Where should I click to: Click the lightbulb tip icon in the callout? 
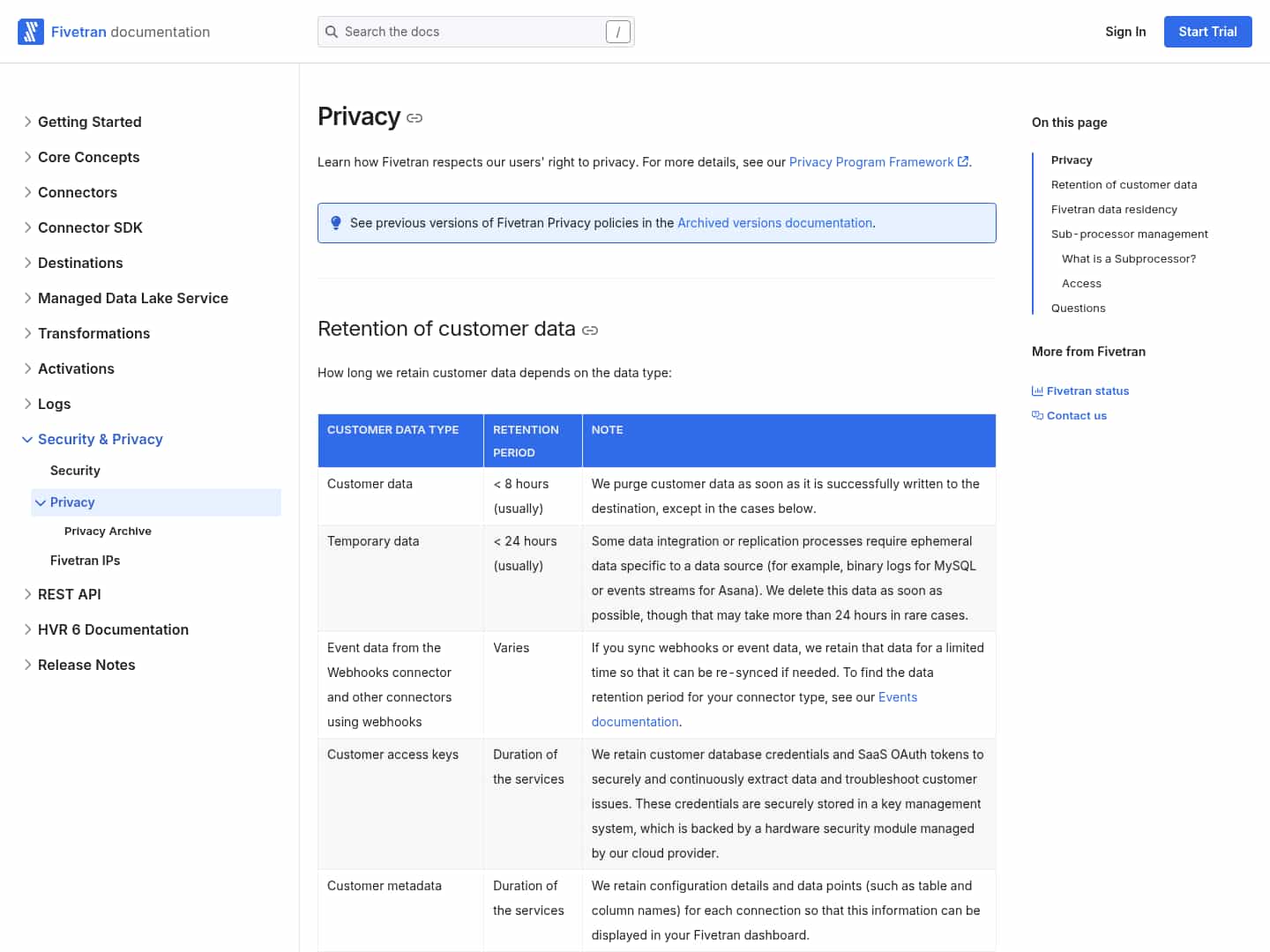coord(336,223)
